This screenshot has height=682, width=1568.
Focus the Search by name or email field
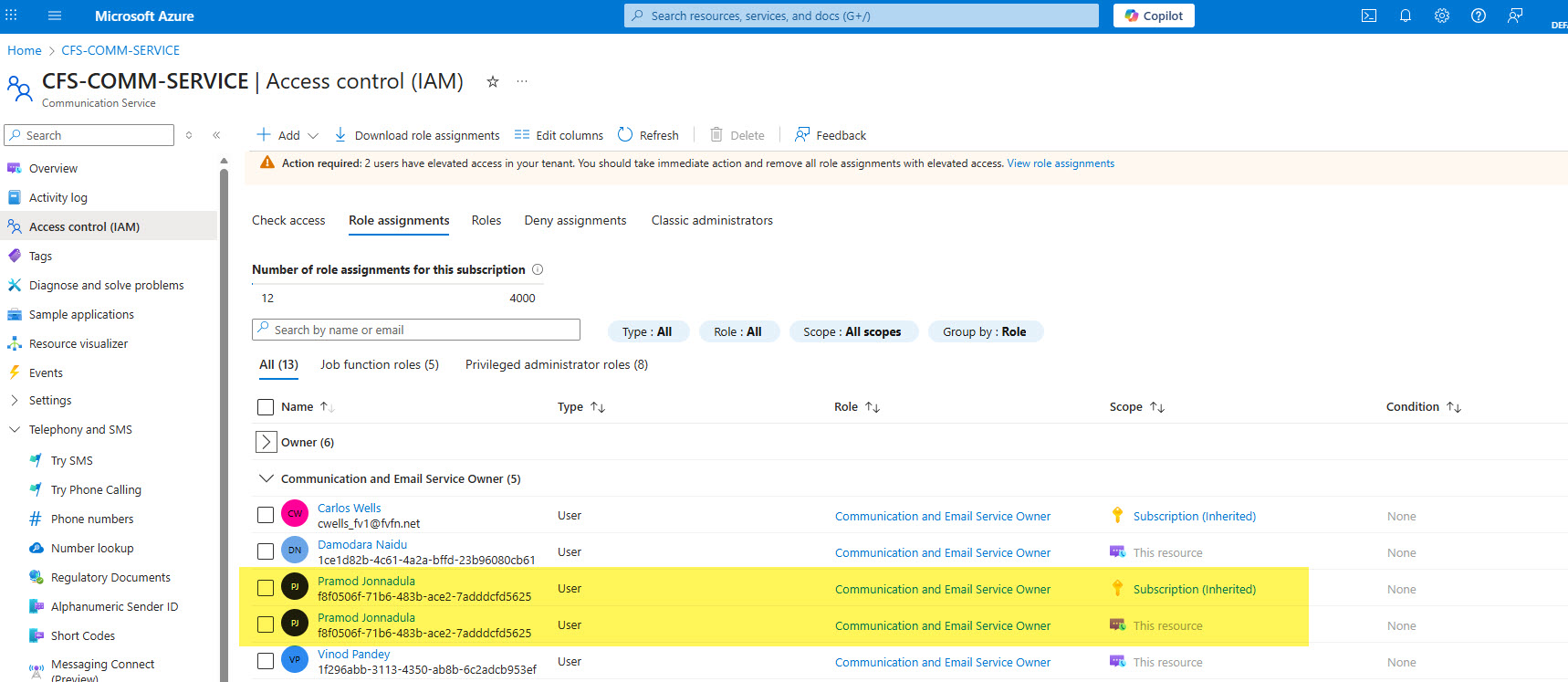click(x=416, y=330)
